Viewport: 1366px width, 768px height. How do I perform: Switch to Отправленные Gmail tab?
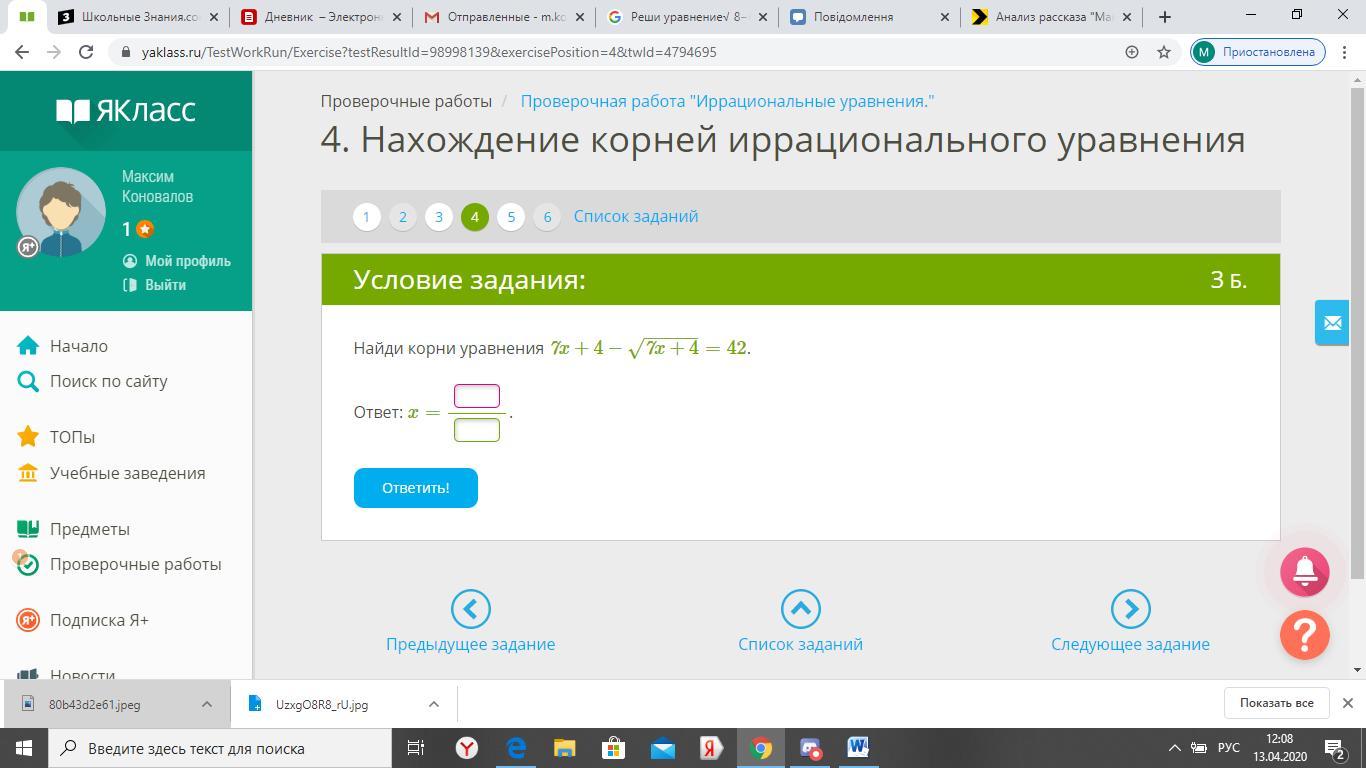coord(505,17)
